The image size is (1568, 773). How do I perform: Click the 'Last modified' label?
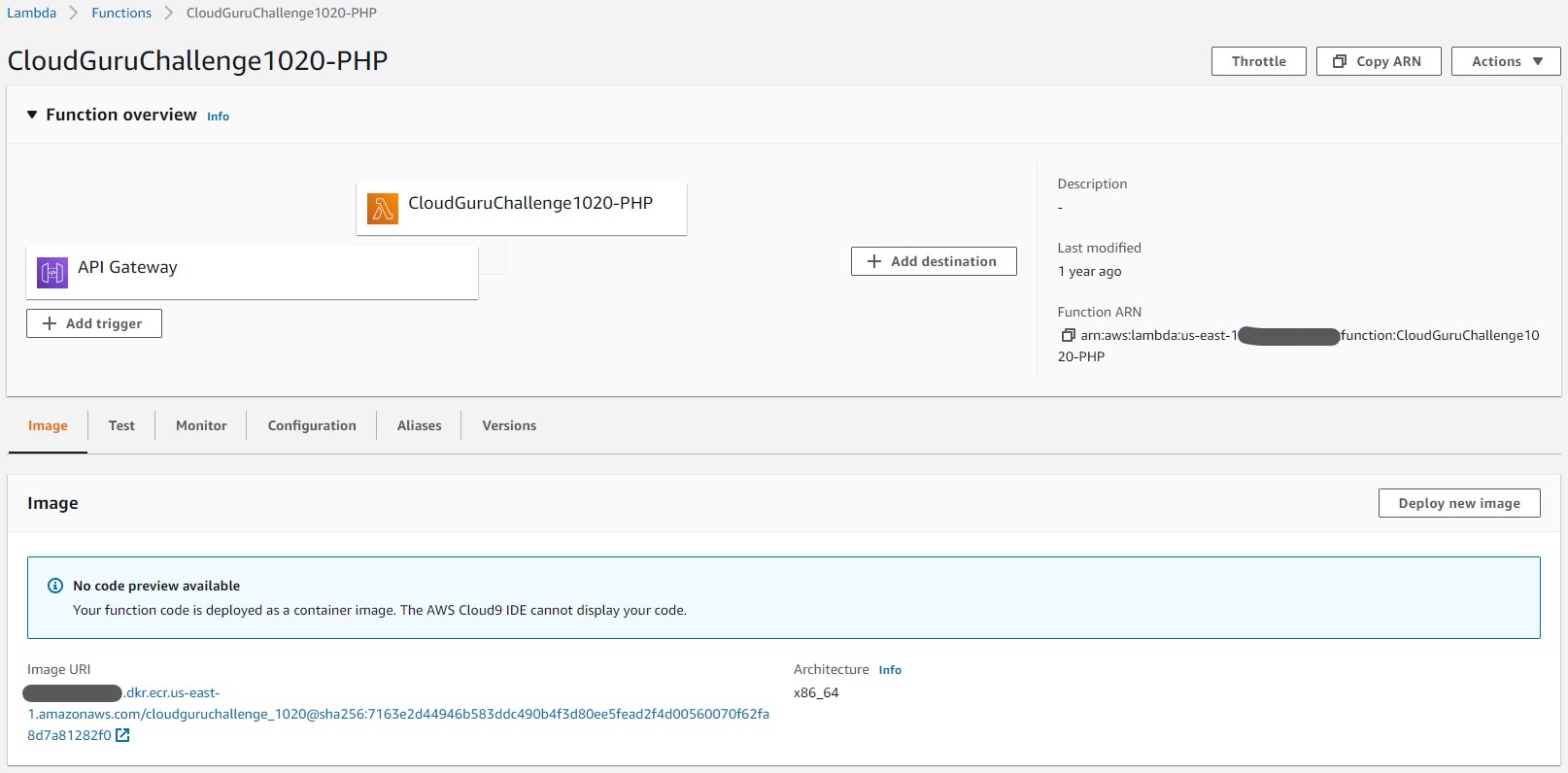click(x=1100, y=248)
